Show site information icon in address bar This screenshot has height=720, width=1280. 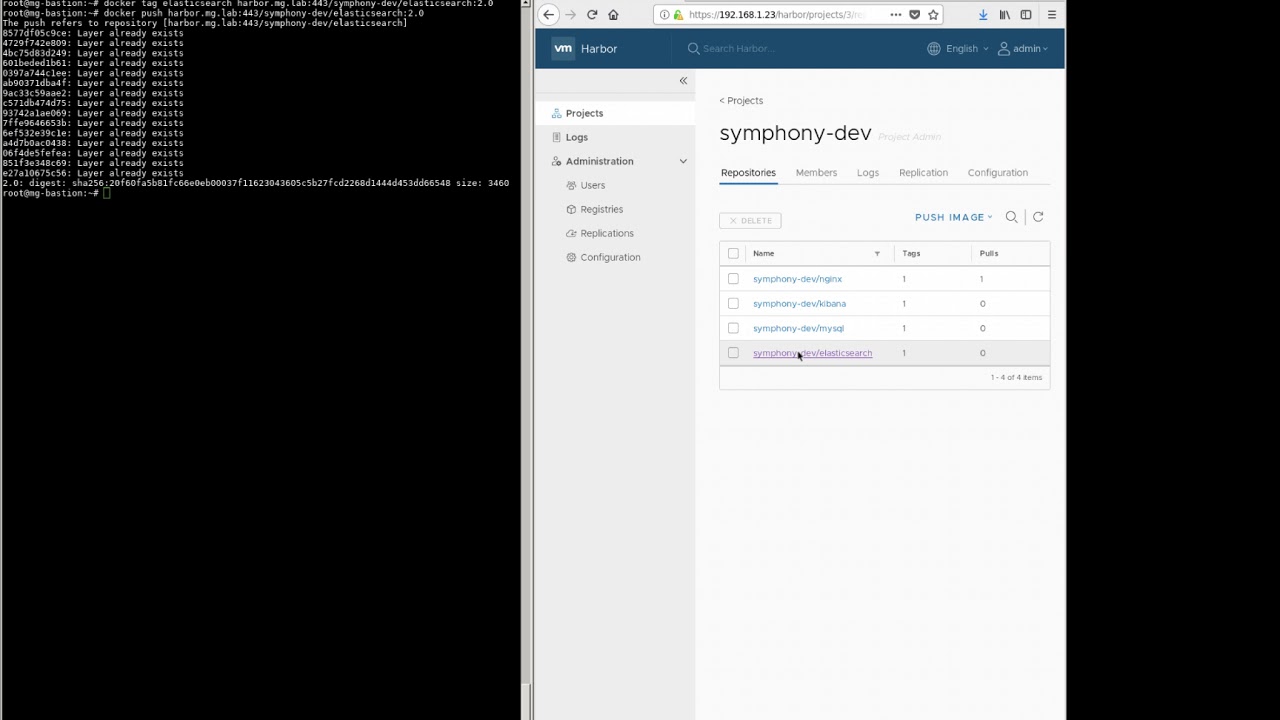tap(665, 15)
